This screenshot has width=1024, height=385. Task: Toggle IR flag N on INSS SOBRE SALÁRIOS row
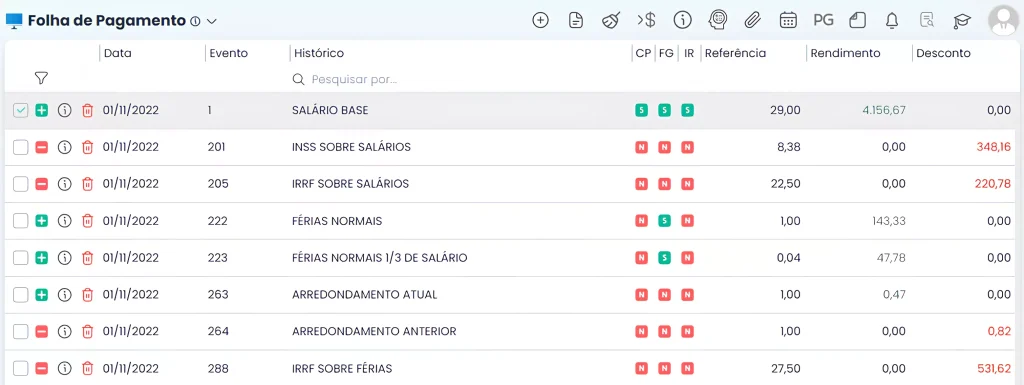point(687,147)
